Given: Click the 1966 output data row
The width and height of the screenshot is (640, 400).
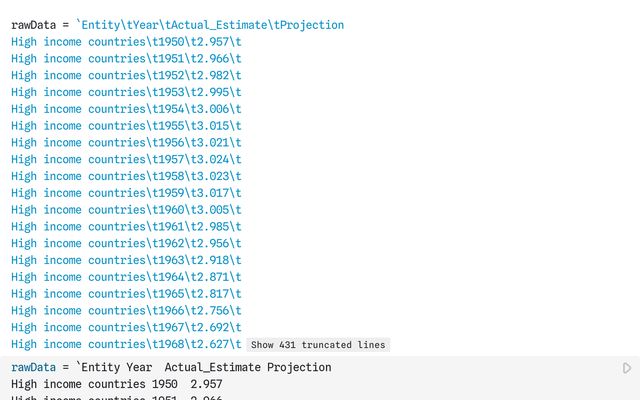Looking at the screenshot, I should [x=126, y=311].
